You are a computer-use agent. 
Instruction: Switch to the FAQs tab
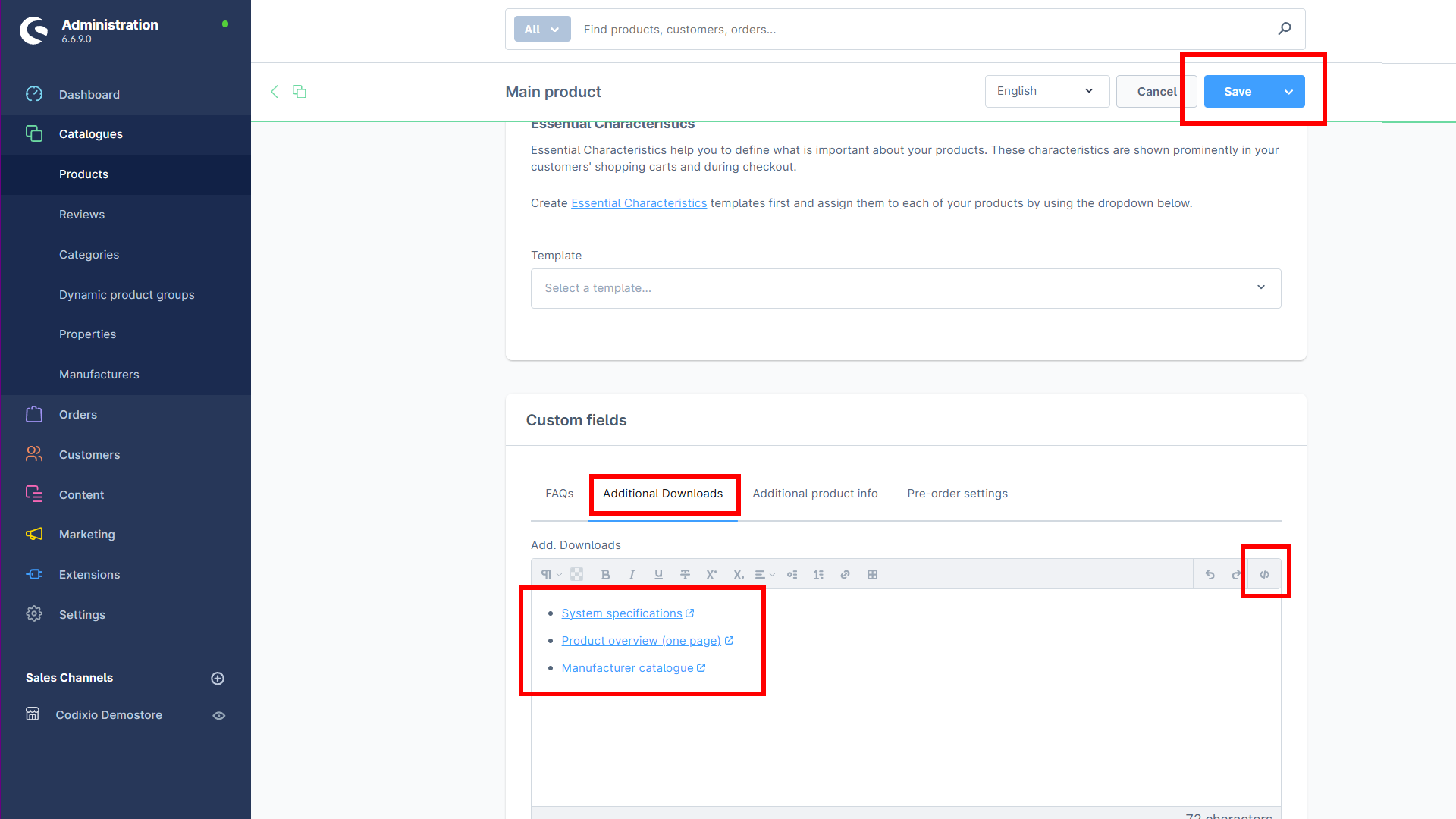[x=559, y=493]
